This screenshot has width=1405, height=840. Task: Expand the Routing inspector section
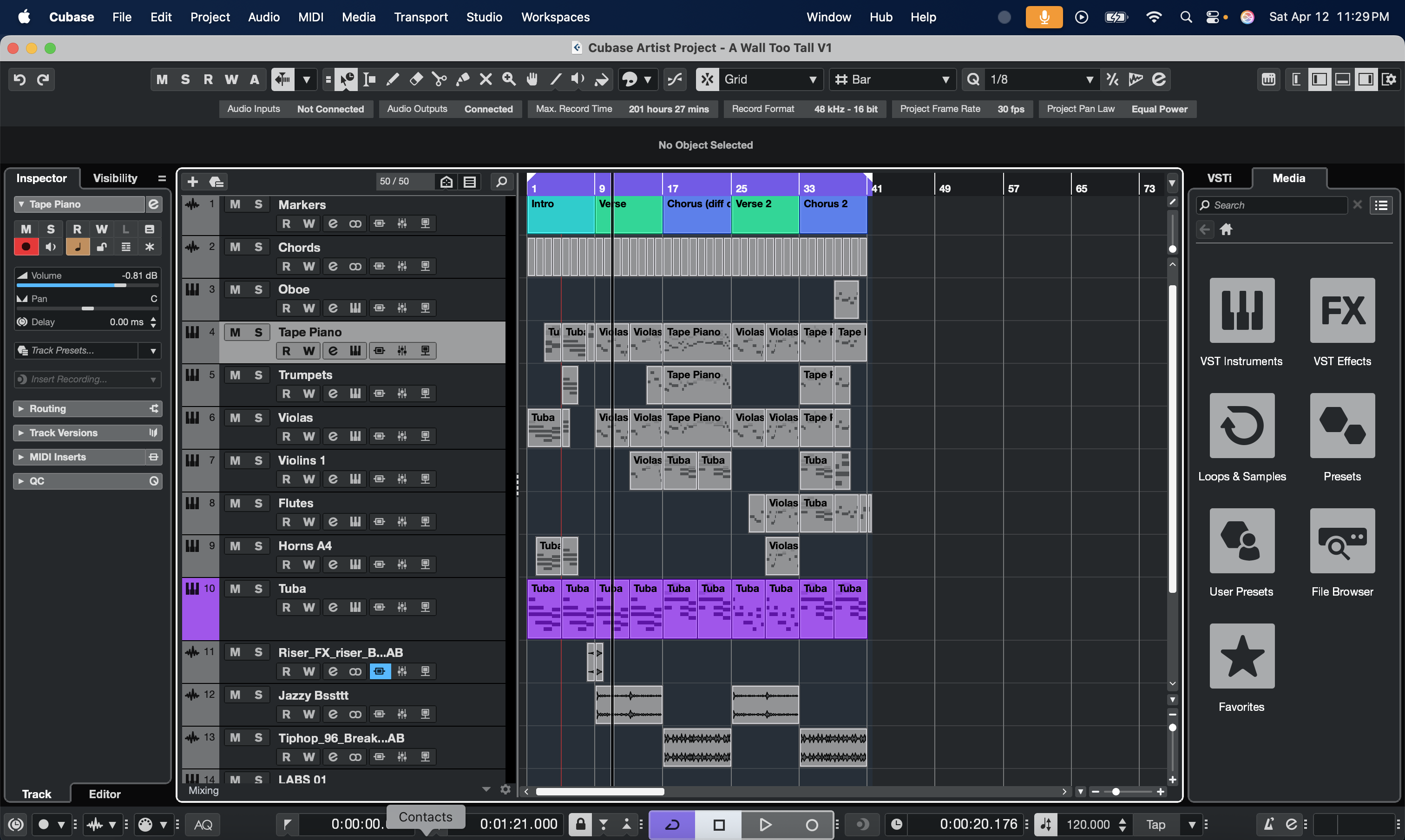tap(88, 409)
